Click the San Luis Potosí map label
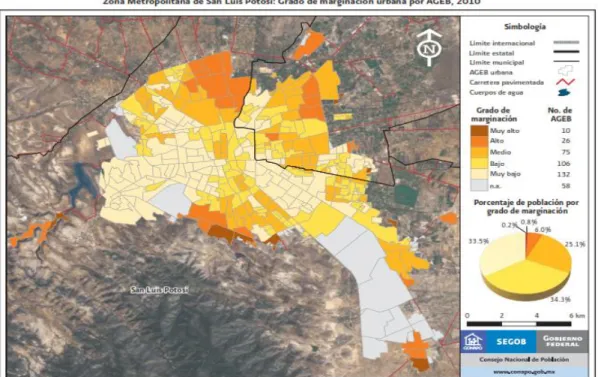This screenshot has height=377, width=598. coord(159,290)
